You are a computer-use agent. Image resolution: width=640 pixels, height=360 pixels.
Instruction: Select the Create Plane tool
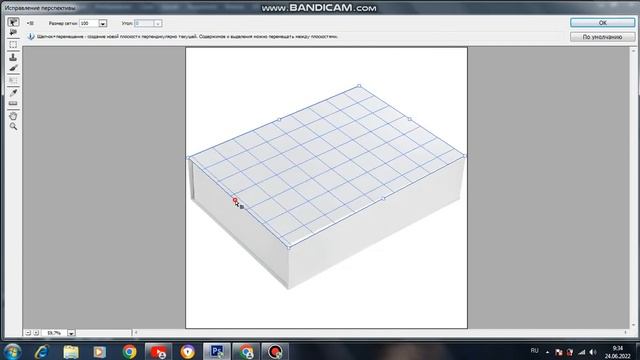(13, 33)
